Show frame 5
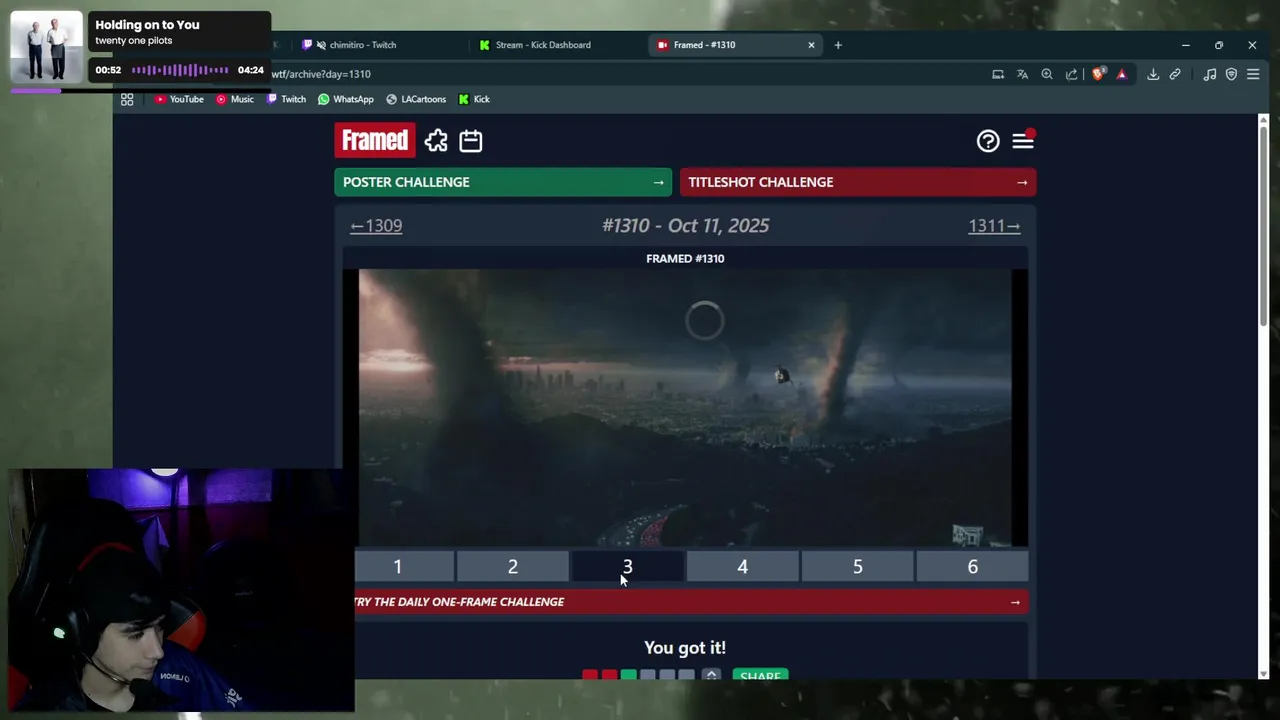 [857, 567]
